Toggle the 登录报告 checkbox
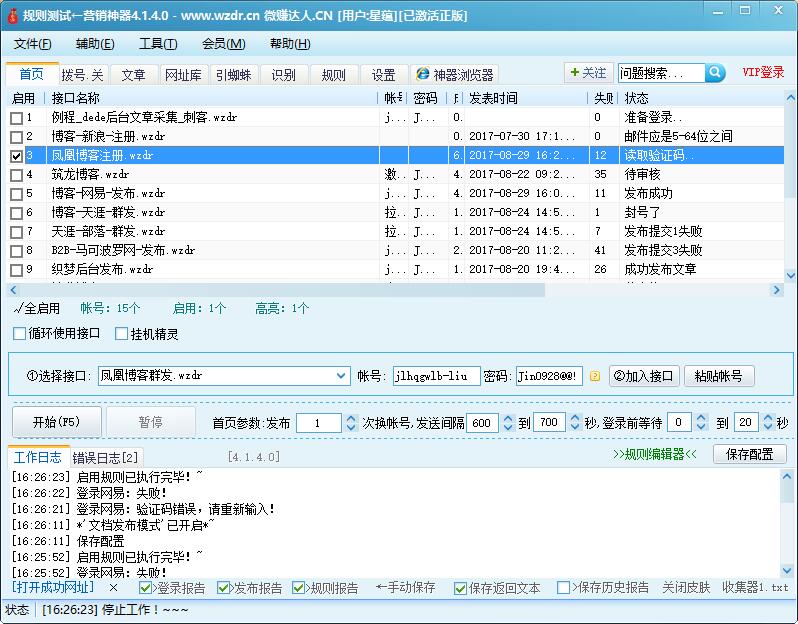This screenshot has width=798, height=624. [x=145, y=588]
